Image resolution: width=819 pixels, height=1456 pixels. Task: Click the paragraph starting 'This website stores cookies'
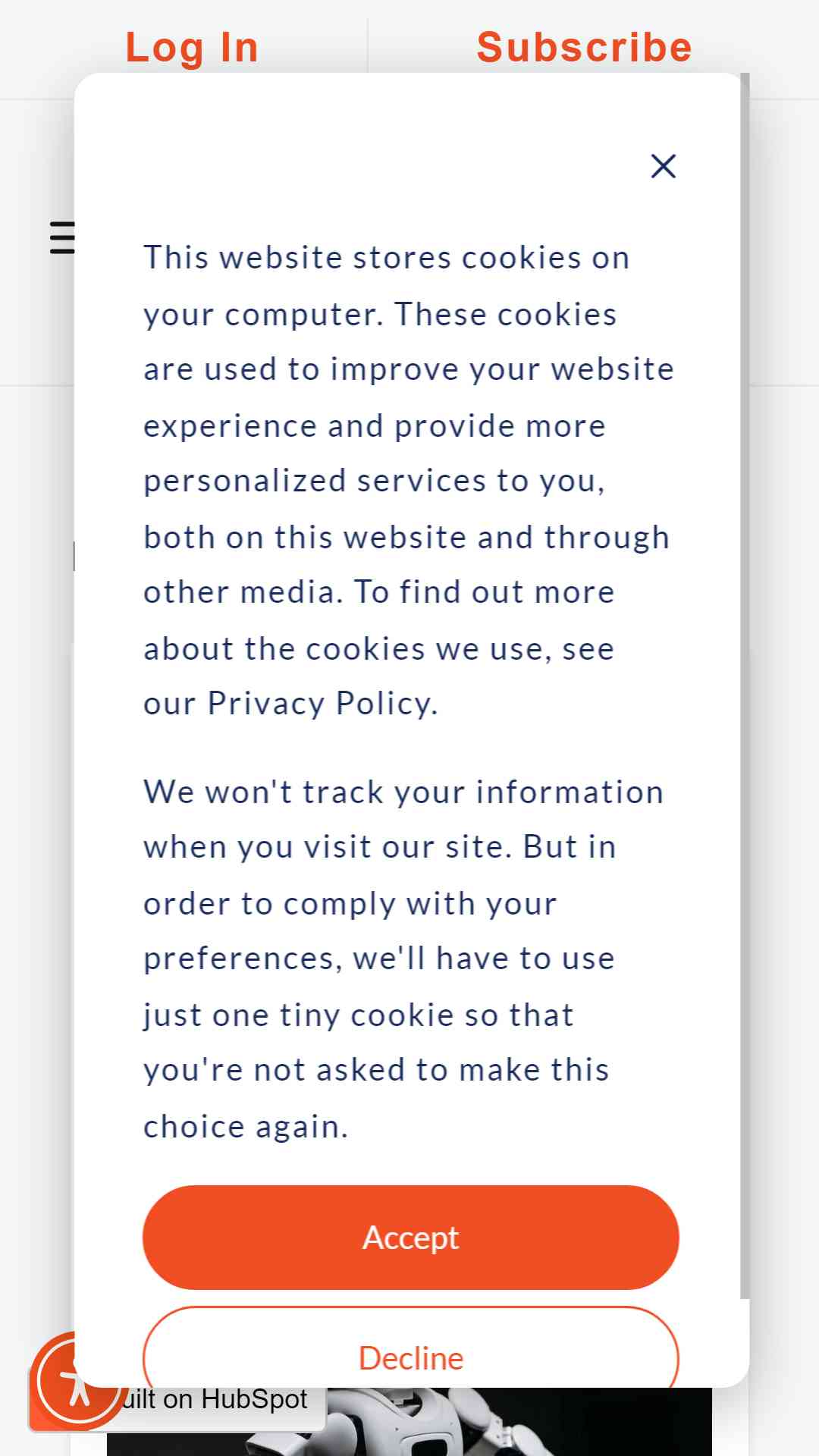[409, 481]
